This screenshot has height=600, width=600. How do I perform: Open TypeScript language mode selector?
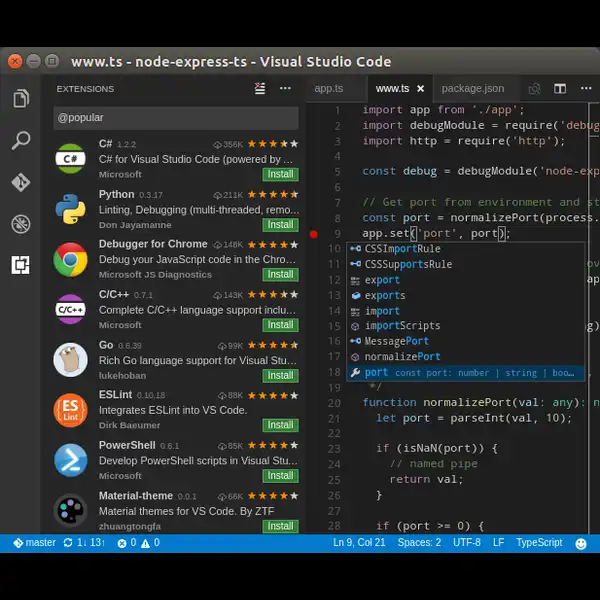coord(539,543)
